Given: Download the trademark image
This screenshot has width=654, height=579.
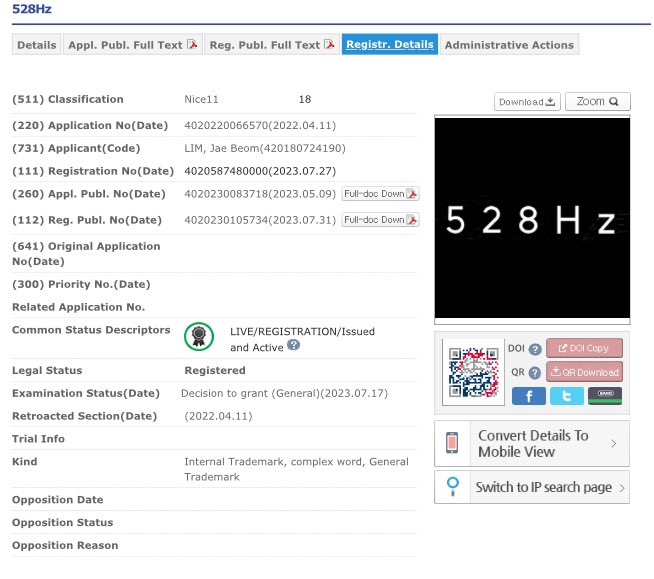Looking at the screenshot, I should pyautogui.click(x=527, y=102).
